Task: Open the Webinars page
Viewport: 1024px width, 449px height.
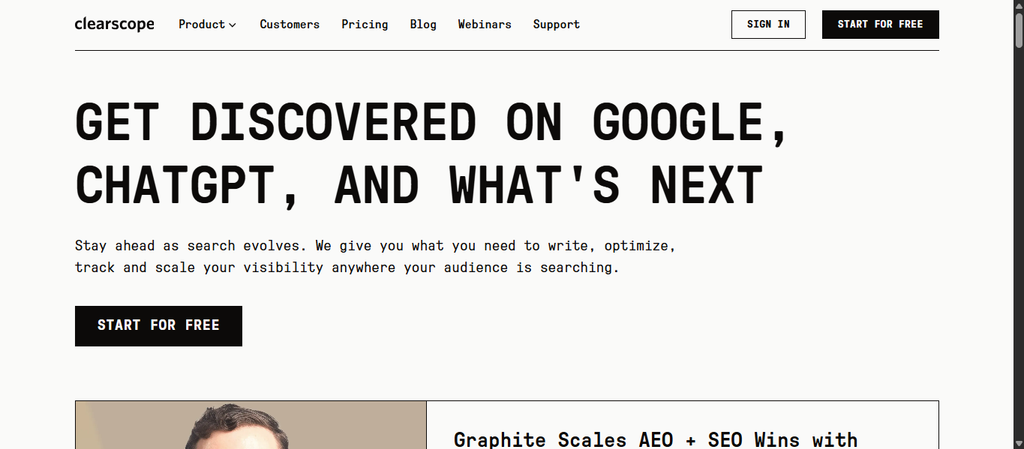Action: (485, 24)
